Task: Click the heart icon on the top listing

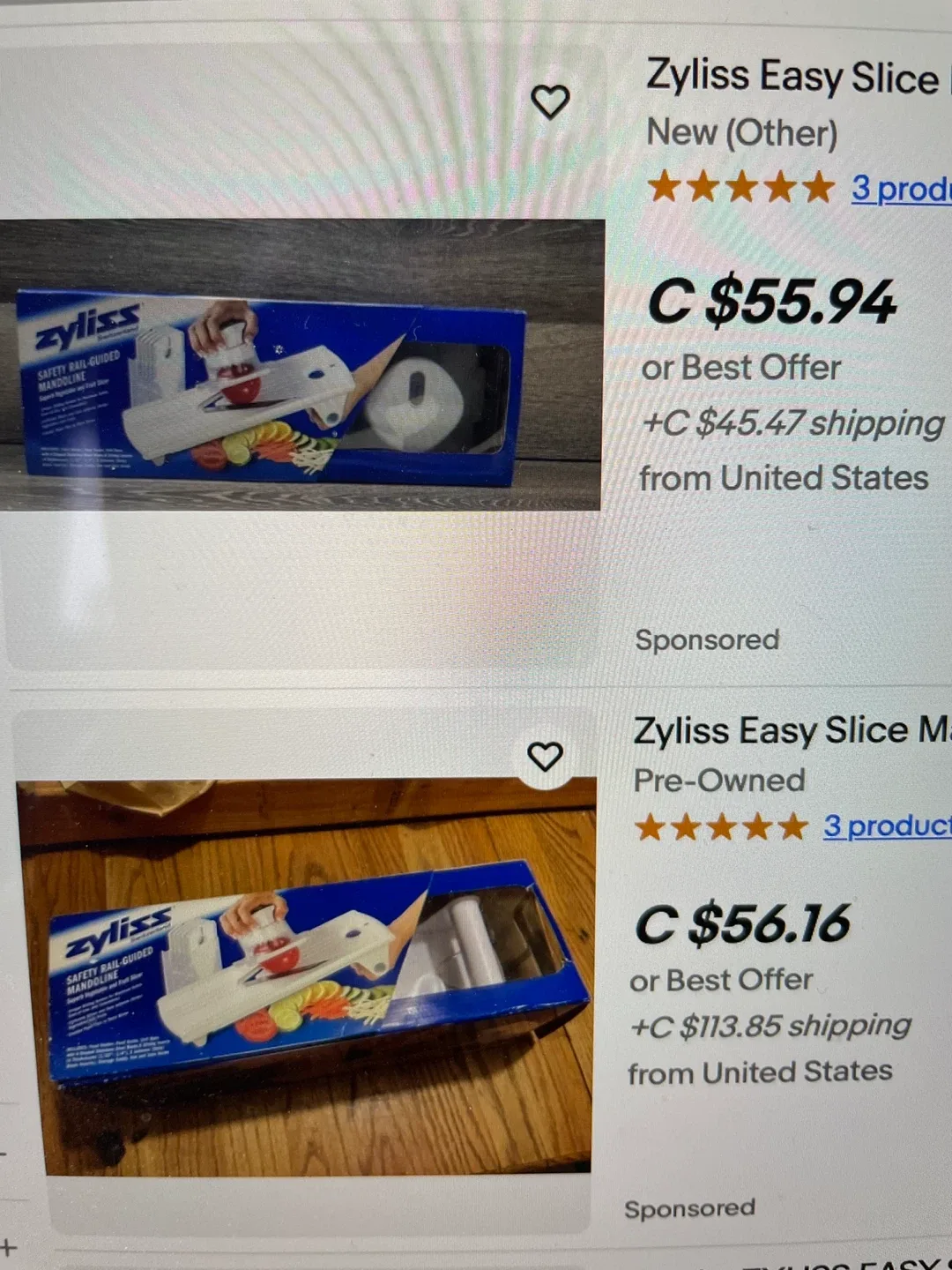Action: pyautogui.click(x=553, y=100)
